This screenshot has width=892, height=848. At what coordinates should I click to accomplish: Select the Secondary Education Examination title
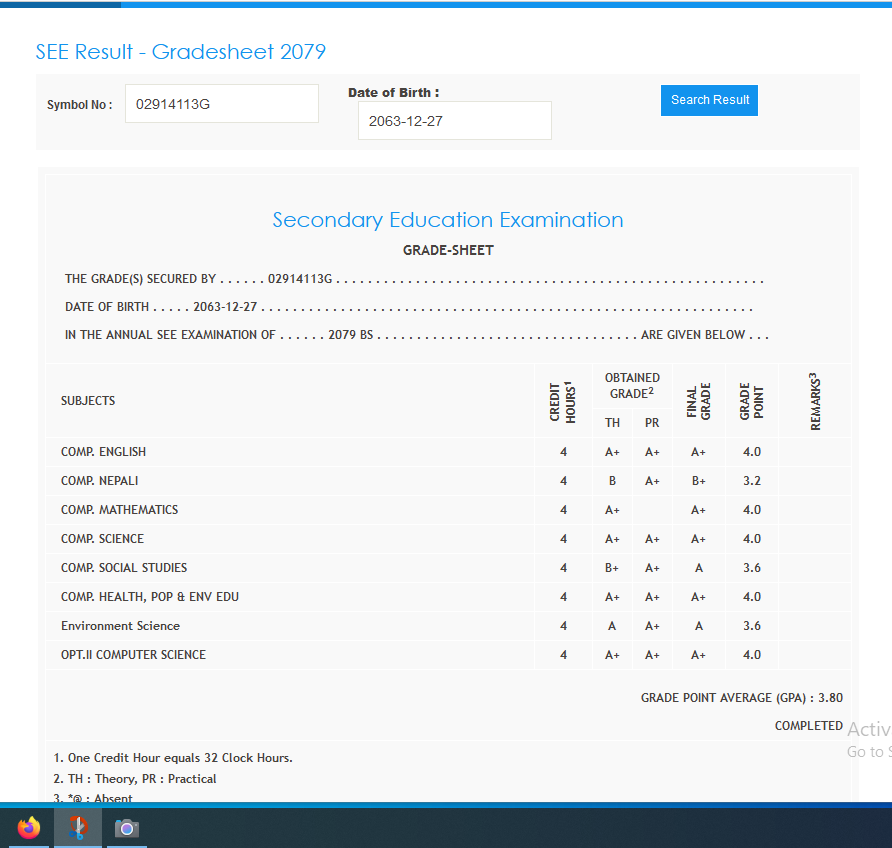(x=448, y=220)
